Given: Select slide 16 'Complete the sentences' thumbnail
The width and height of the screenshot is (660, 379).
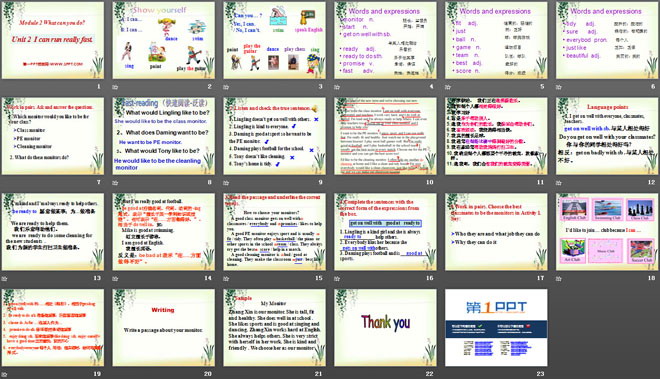Looking at the screenshot, I should [x=386, y=232].
